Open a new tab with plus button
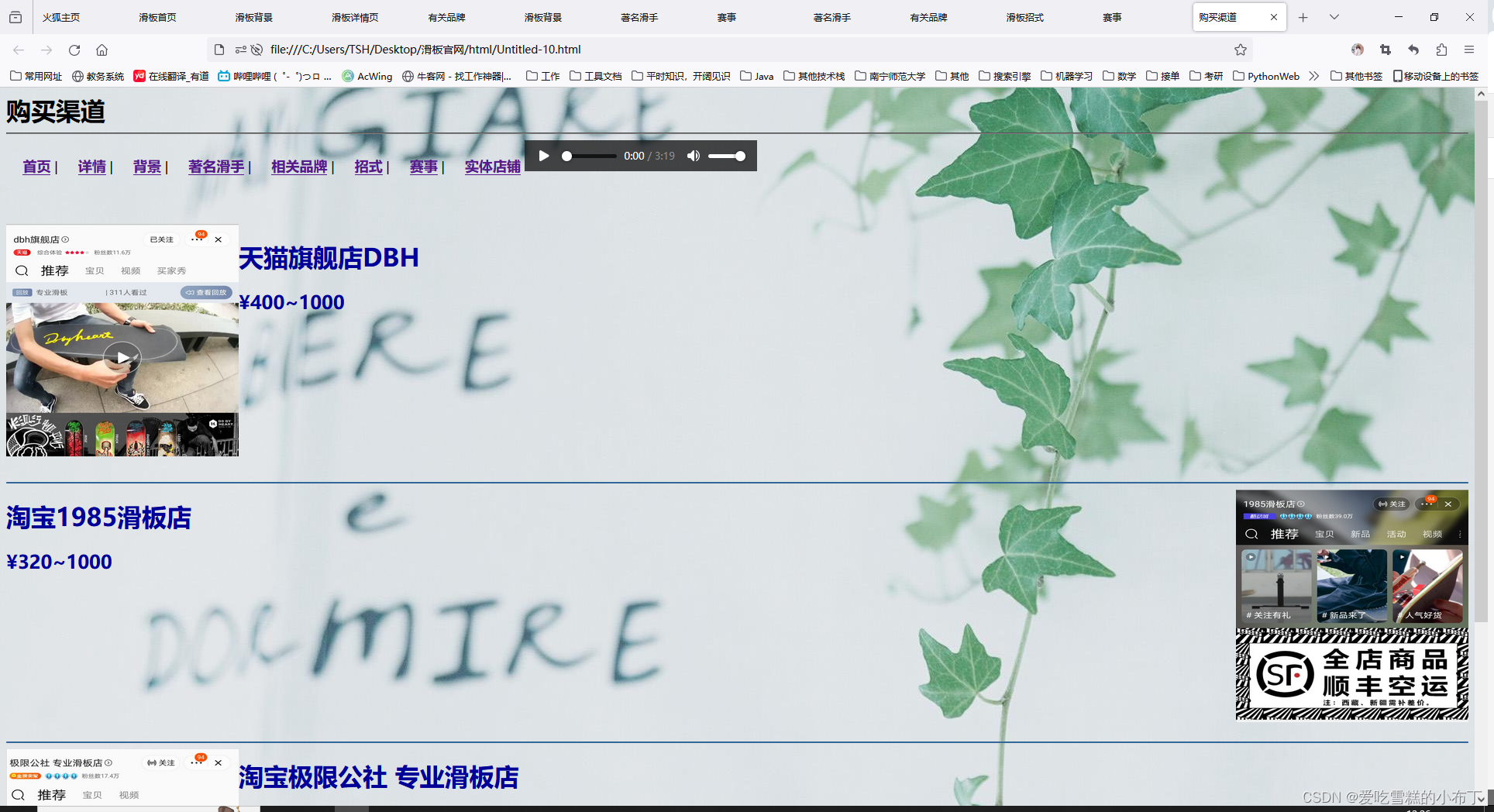Screen dimensions: 1494x812 point(1303,17)
